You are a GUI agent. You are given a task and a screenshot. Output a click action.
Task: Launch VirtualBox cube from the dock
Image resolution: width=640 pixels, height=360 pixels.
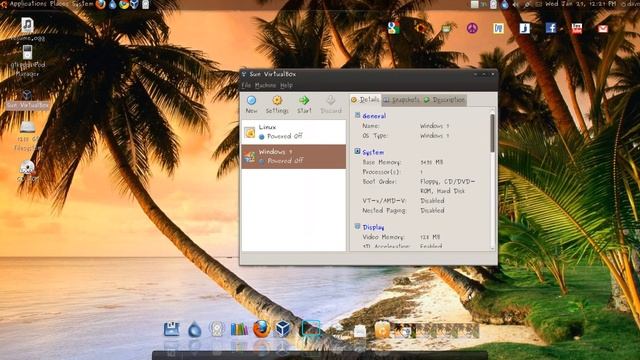pos(283,329)
